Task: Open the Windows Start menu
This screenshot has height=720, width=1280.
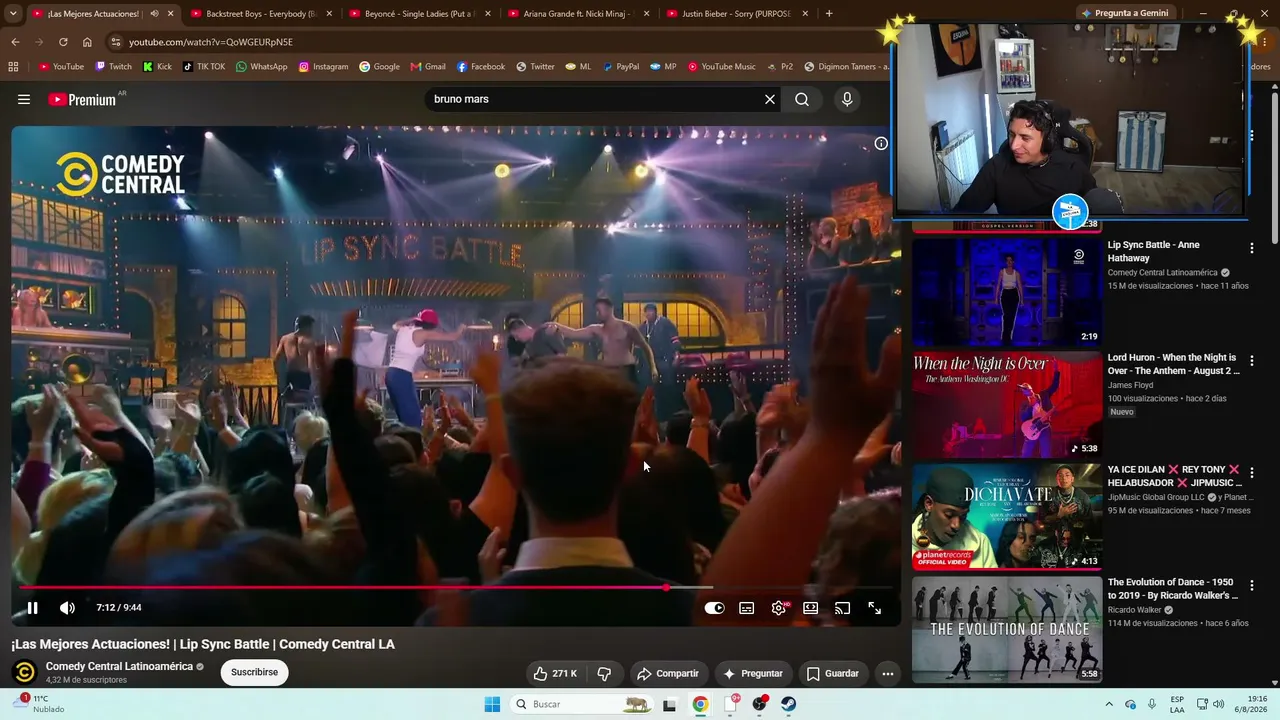Action: 492,704
